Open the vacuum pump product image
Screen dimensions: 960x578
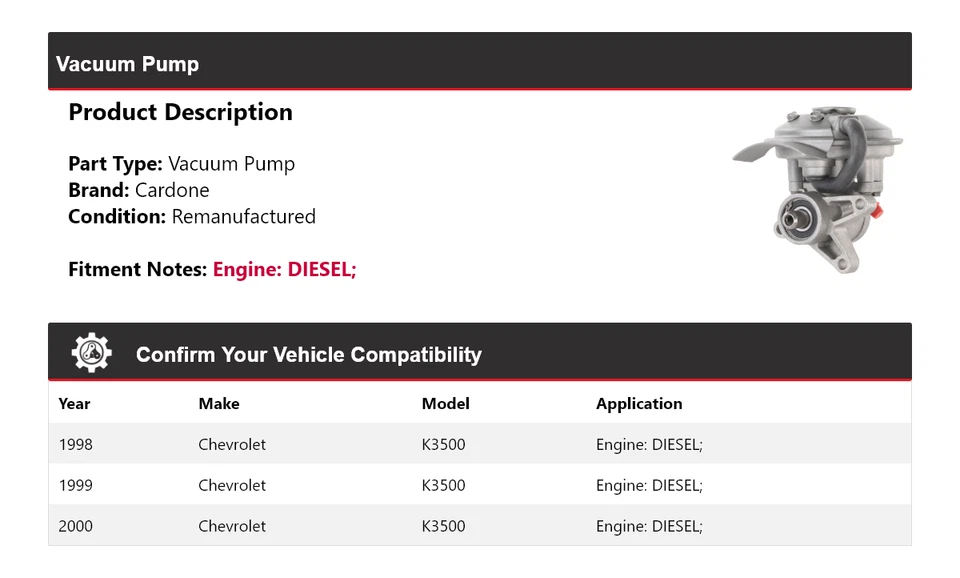(x=817, y=190)
